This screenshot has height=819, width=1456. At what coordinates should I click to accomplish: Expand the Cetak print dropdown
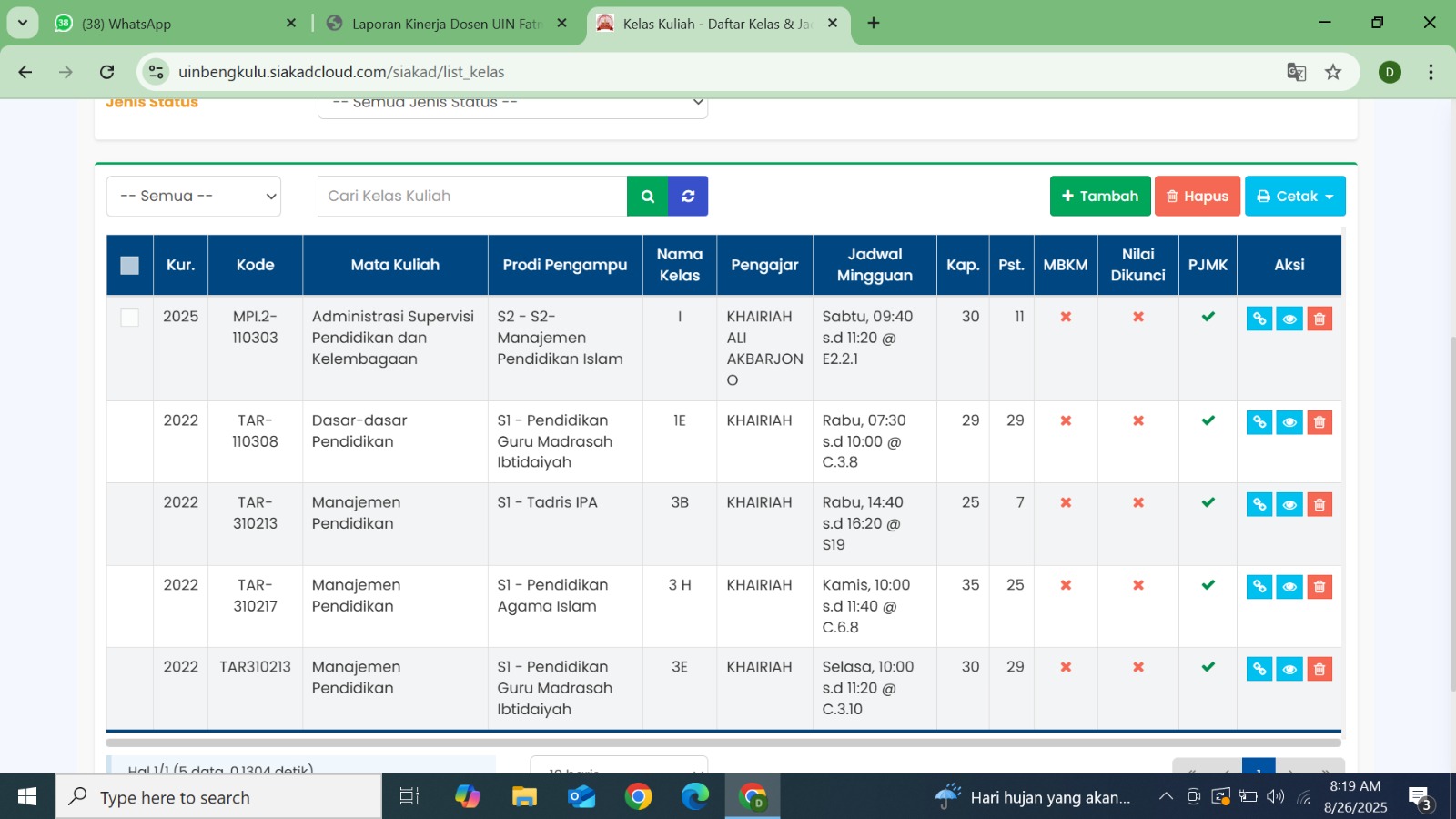point(1294,197)
